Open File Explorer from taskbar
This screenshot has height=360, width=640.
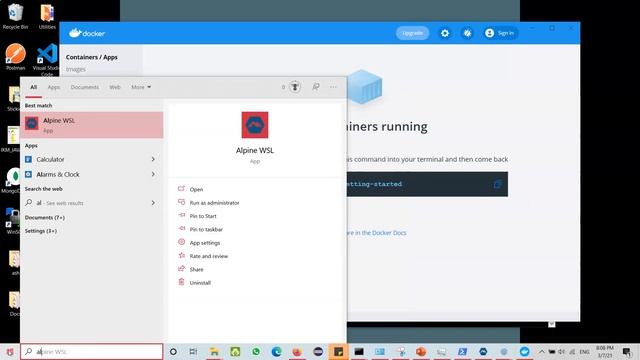(x=214, y=351)
